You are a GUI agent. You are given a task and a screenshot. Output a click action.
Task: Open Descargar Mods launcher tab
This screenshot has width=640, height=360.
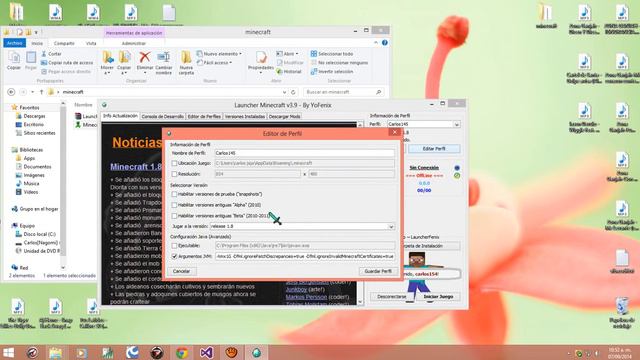point(284,116)
